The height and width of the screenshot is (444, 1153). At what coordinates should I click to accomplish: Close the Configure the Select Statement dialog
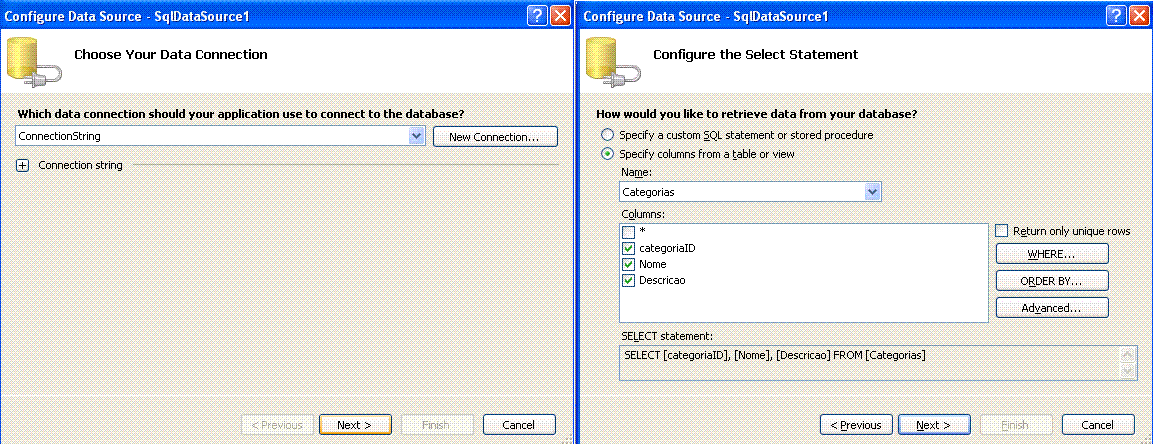(x=1140, y=16)
